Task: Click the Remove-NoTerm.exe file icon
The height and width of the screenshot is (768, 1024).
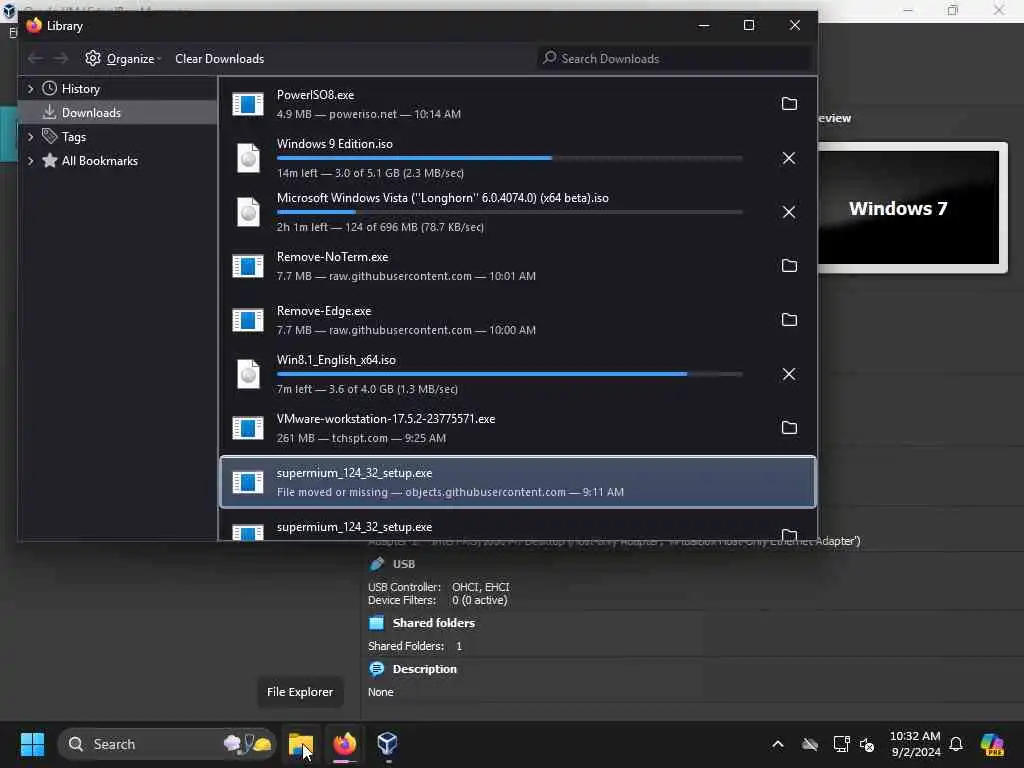Action: (248, 266)
